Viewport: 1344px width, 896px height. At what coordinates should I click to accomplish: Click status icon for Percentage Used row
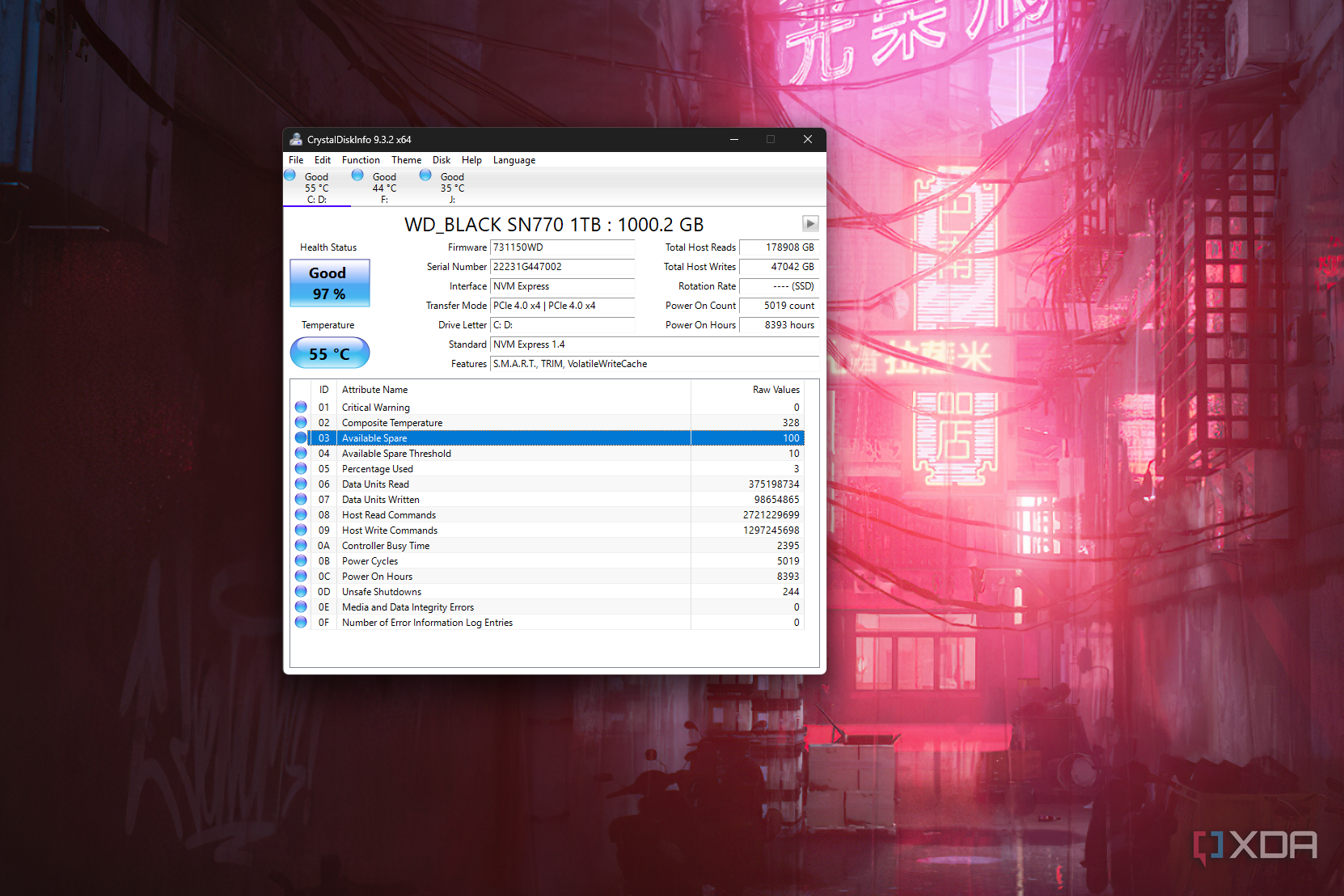coord(301,468)
